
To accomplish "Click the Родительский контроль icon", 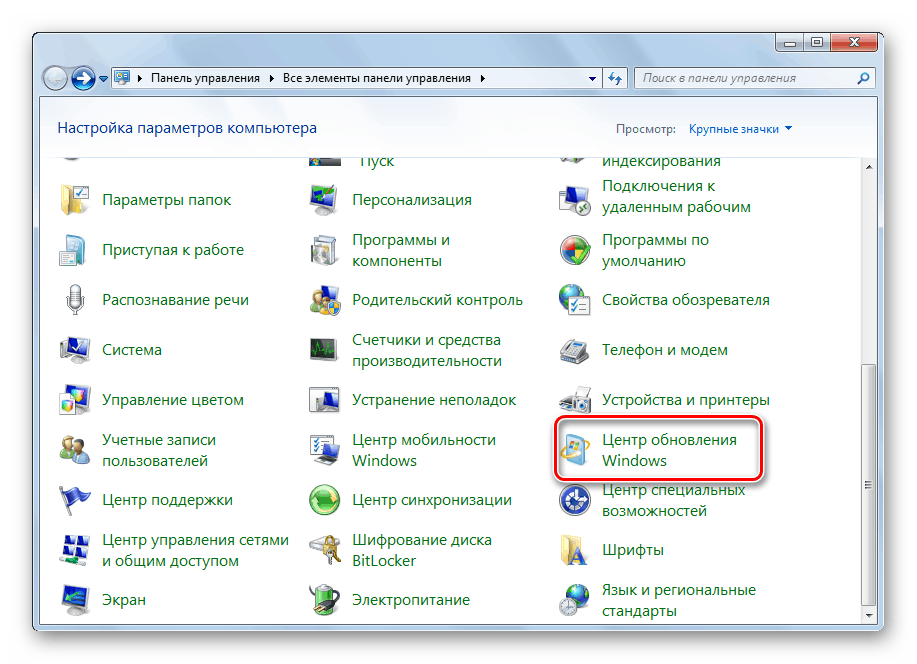I will pyautogui.click(x=325, y=300).
